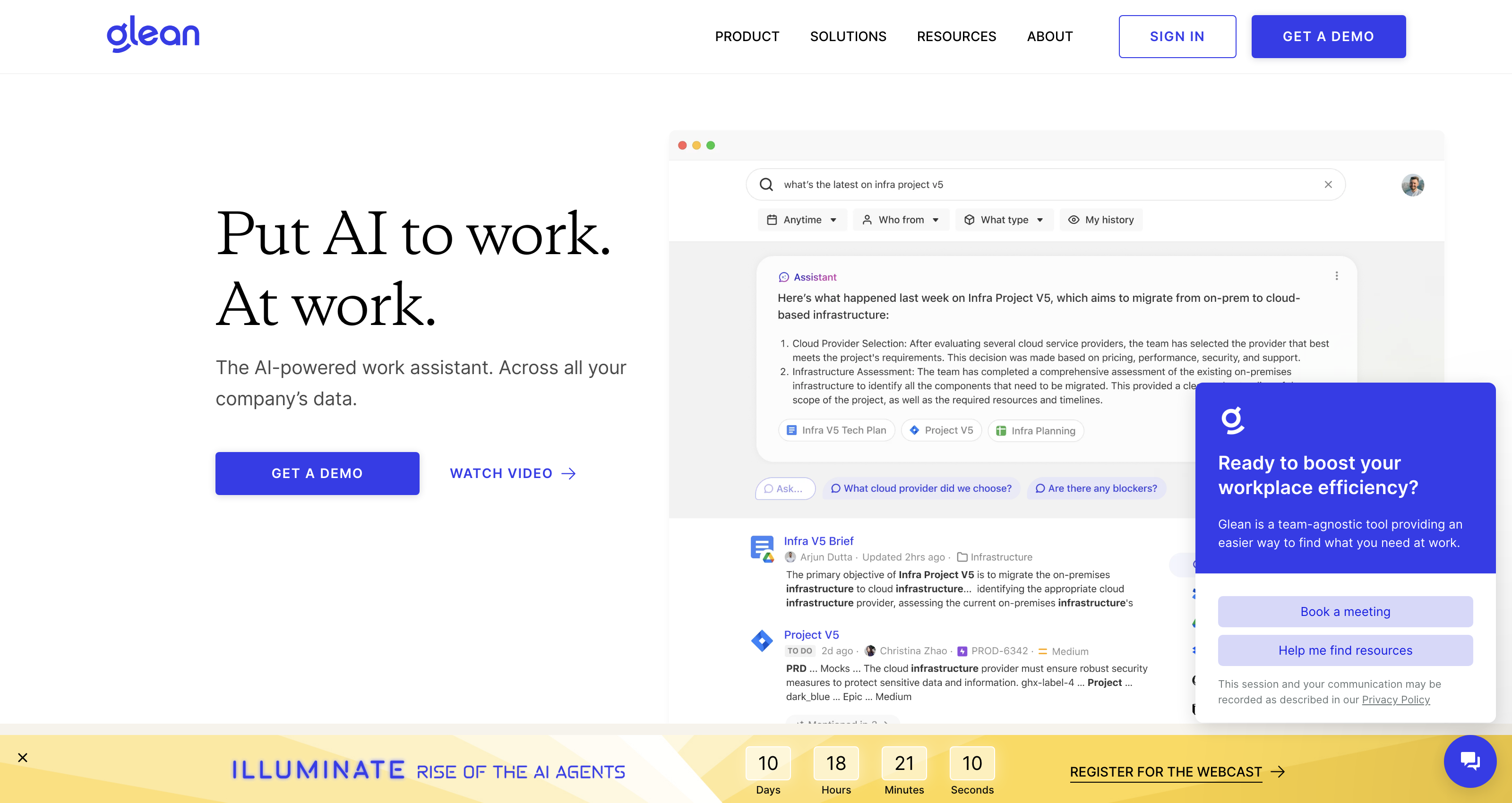1512x803 pixels.
Task: Click the SIGN IN button
Action: 1177,36
